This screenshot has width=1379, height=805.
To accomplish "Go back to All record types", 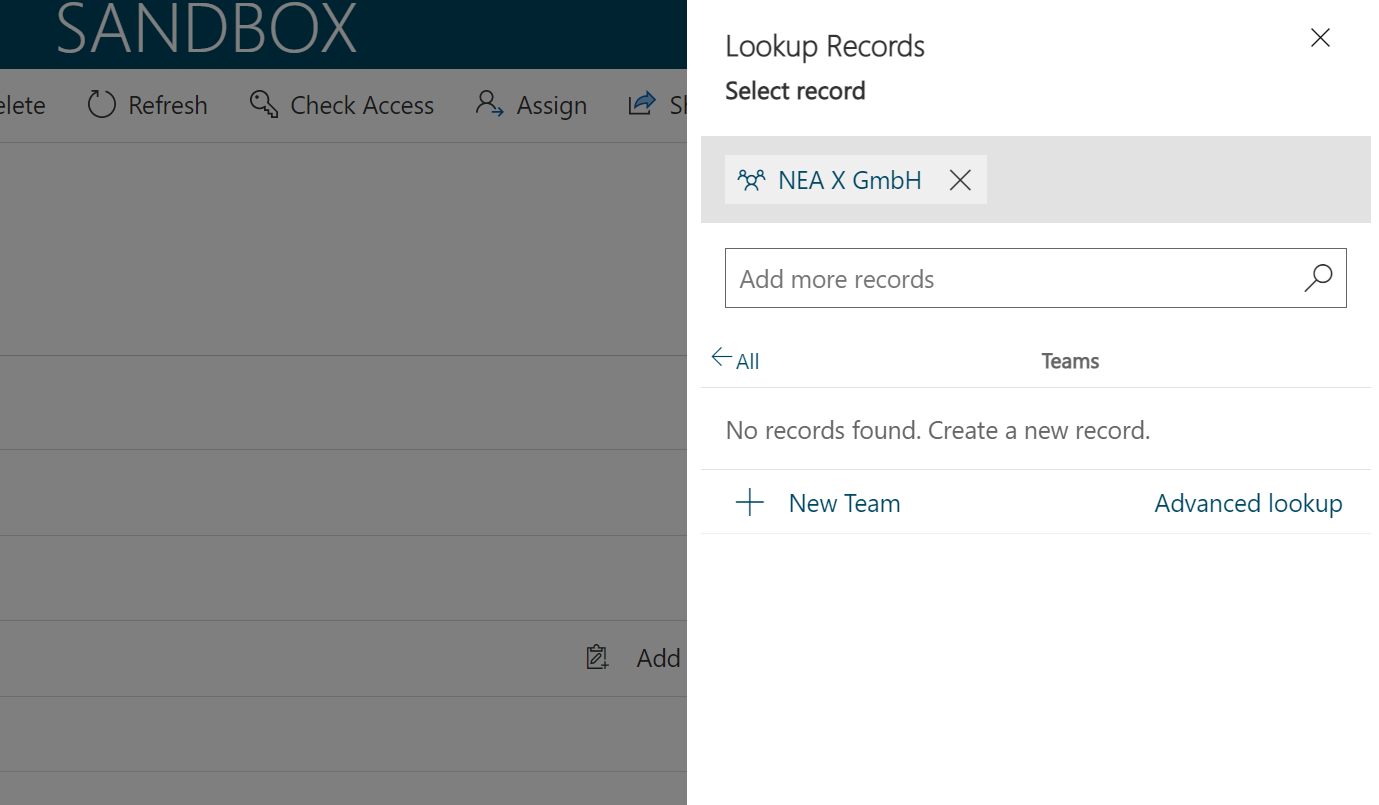I will click(x=747, y=361).
